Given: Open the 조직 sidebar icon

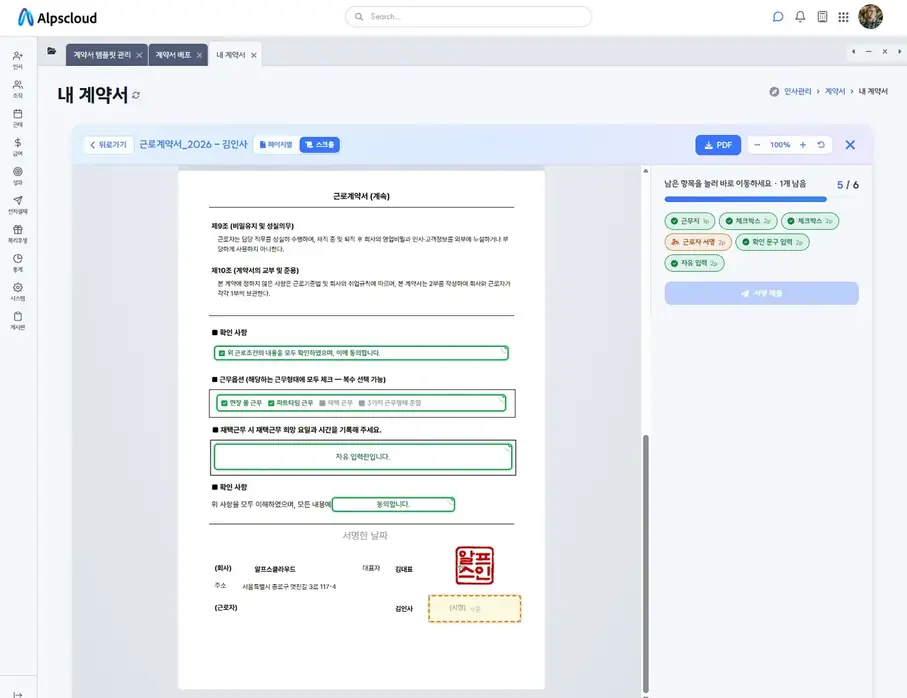Looking at the screenshot, I should click(18, 88).
